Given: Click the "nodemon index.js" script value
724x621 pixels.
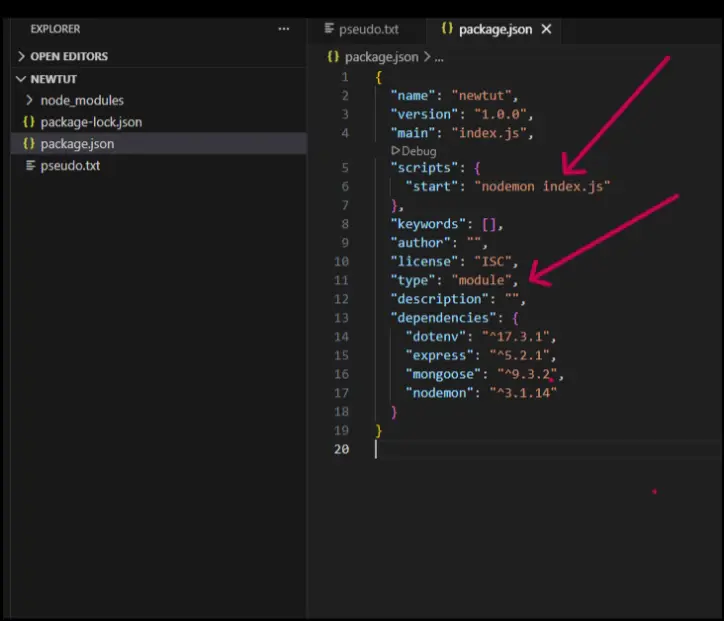Looking at the screenshot, I should pos(543,187).
